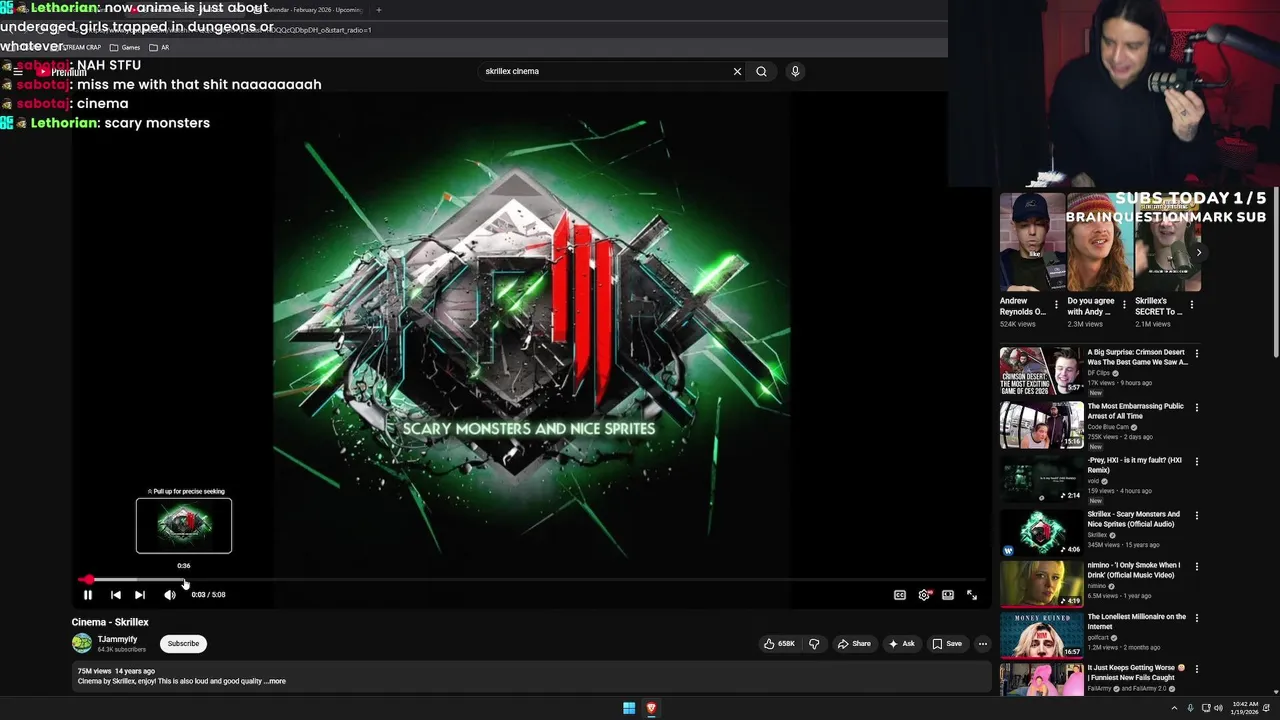Open taskbar clock showing 10:42 AM

pos(1245,708)
